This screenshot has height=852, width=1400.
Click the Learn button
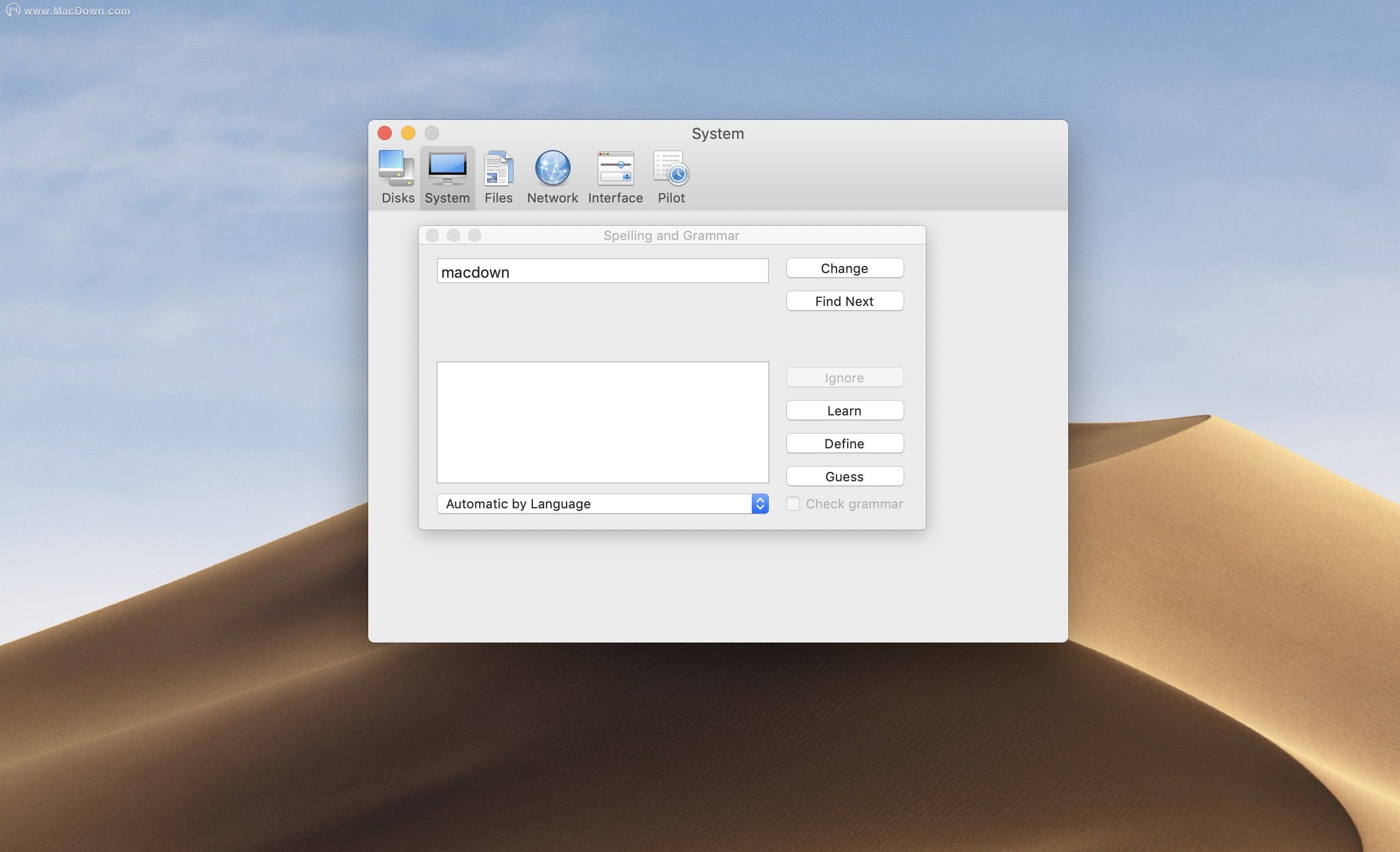844,411
